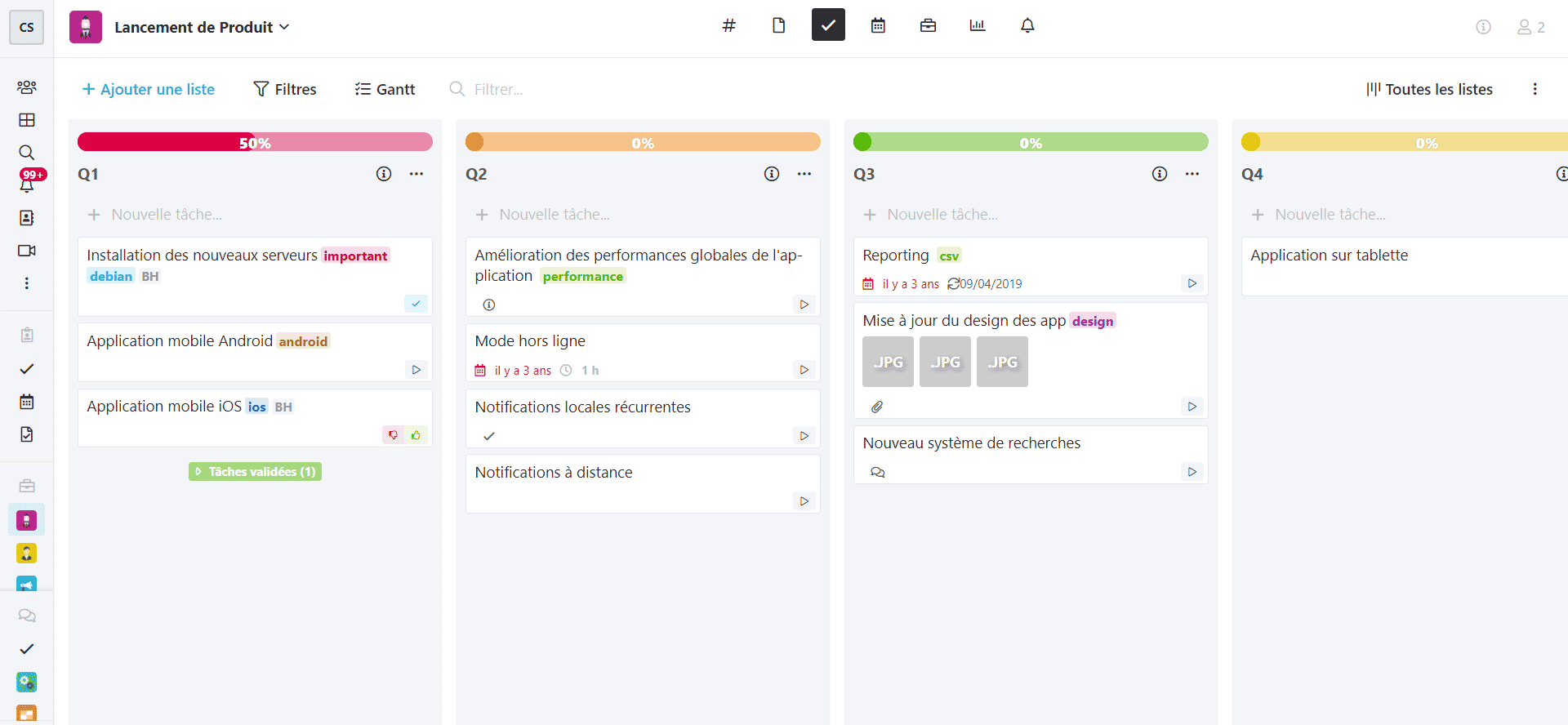Select the magenta Lancement project sidebar icon

pos(26,520)
